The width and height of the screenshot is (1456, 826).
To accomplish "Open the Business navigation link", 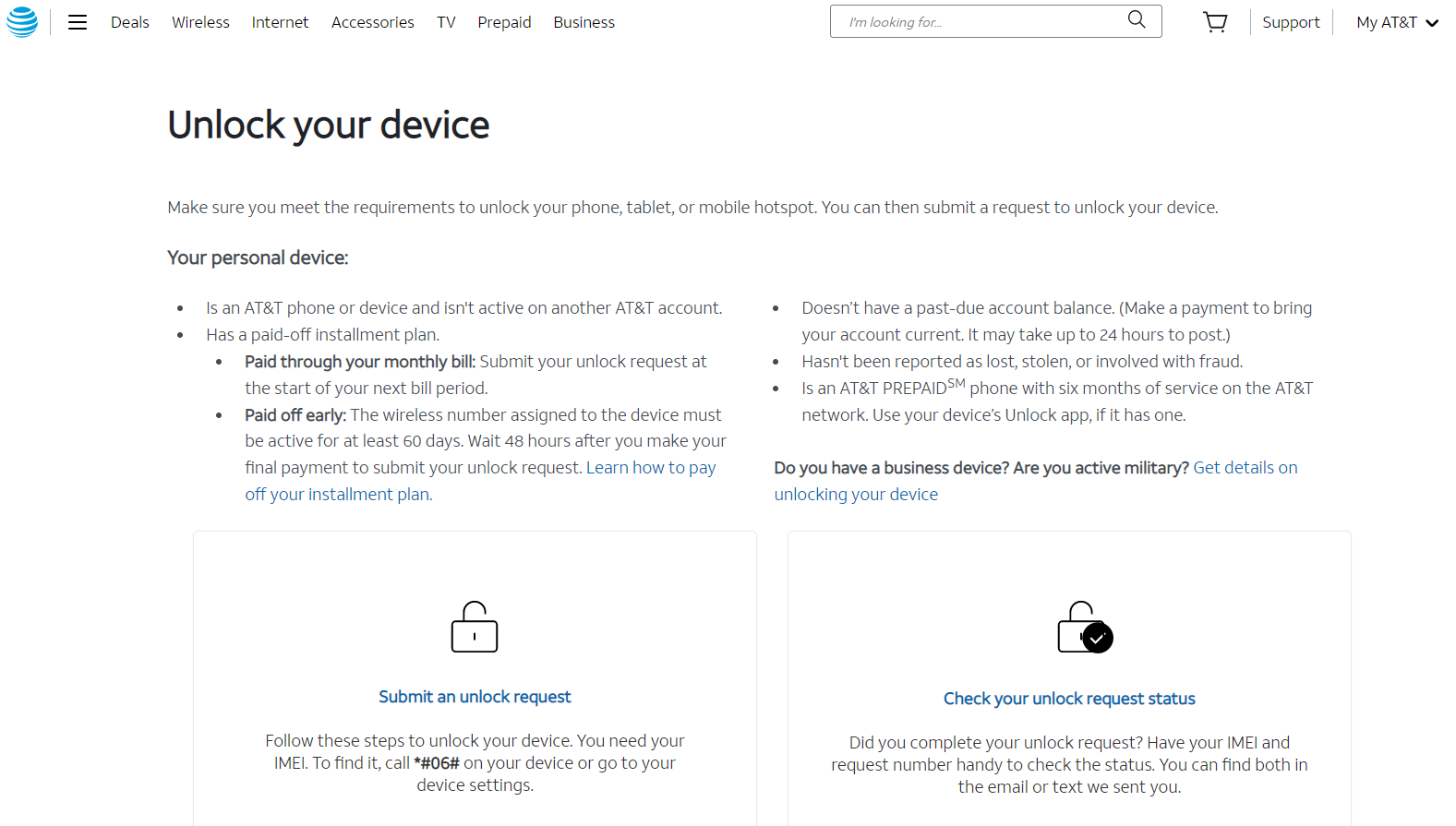I will [584, 22].
